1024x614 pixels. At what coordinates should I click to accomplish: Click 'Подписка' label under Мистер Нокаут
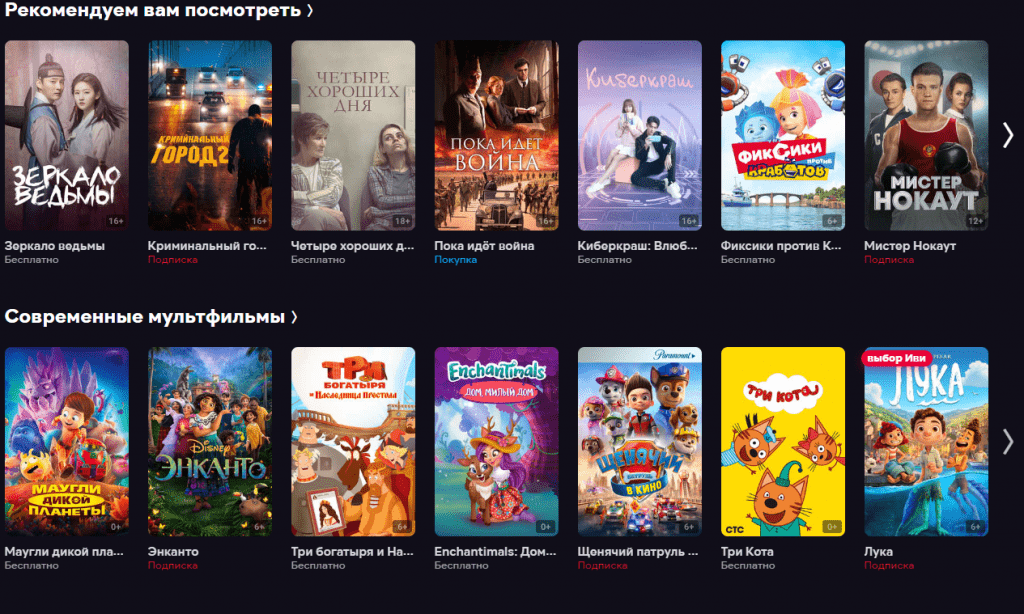(x=889, y=260)
